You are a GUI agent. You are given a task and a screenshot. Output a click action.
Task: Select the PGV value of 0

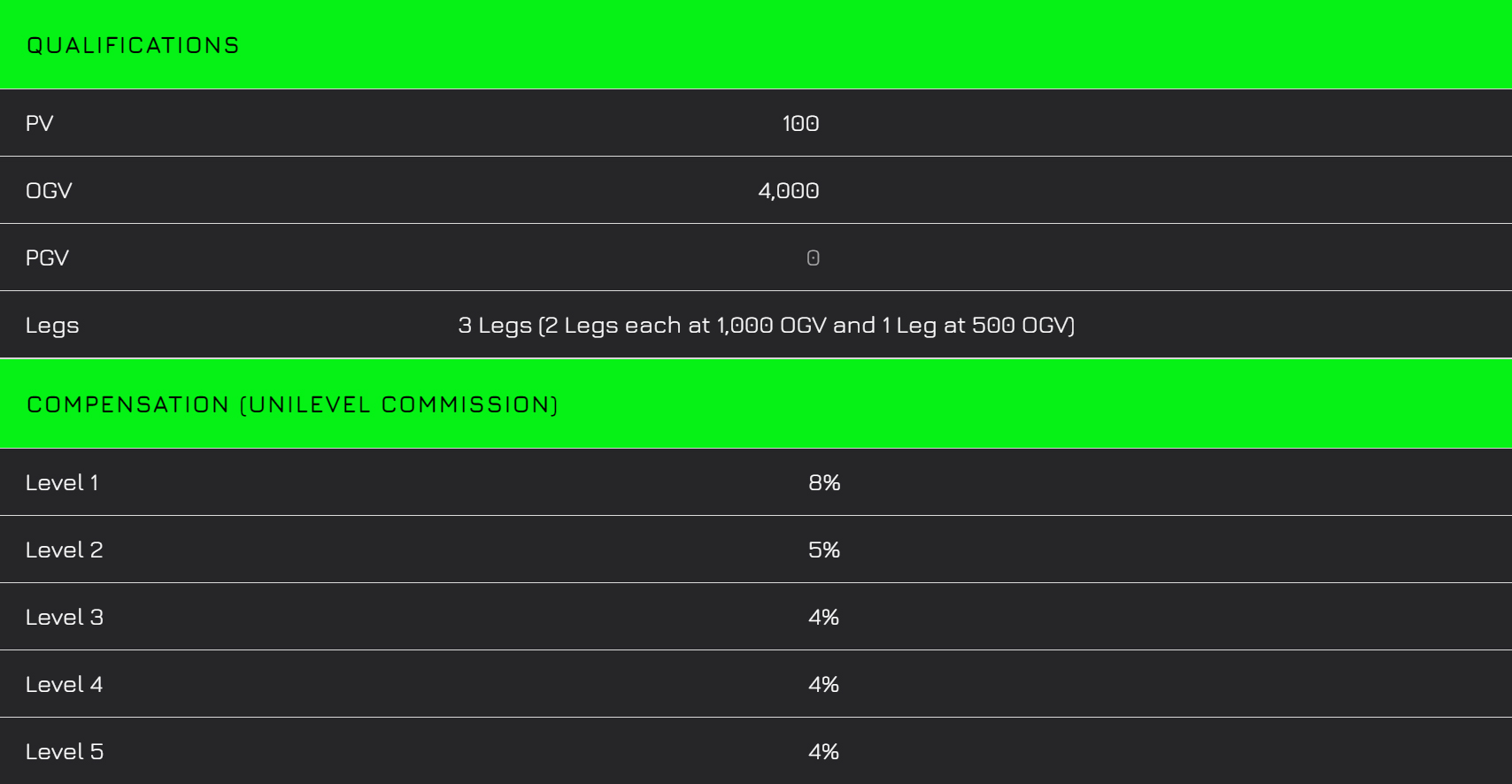pyautogui.click(x=813, y=257)
